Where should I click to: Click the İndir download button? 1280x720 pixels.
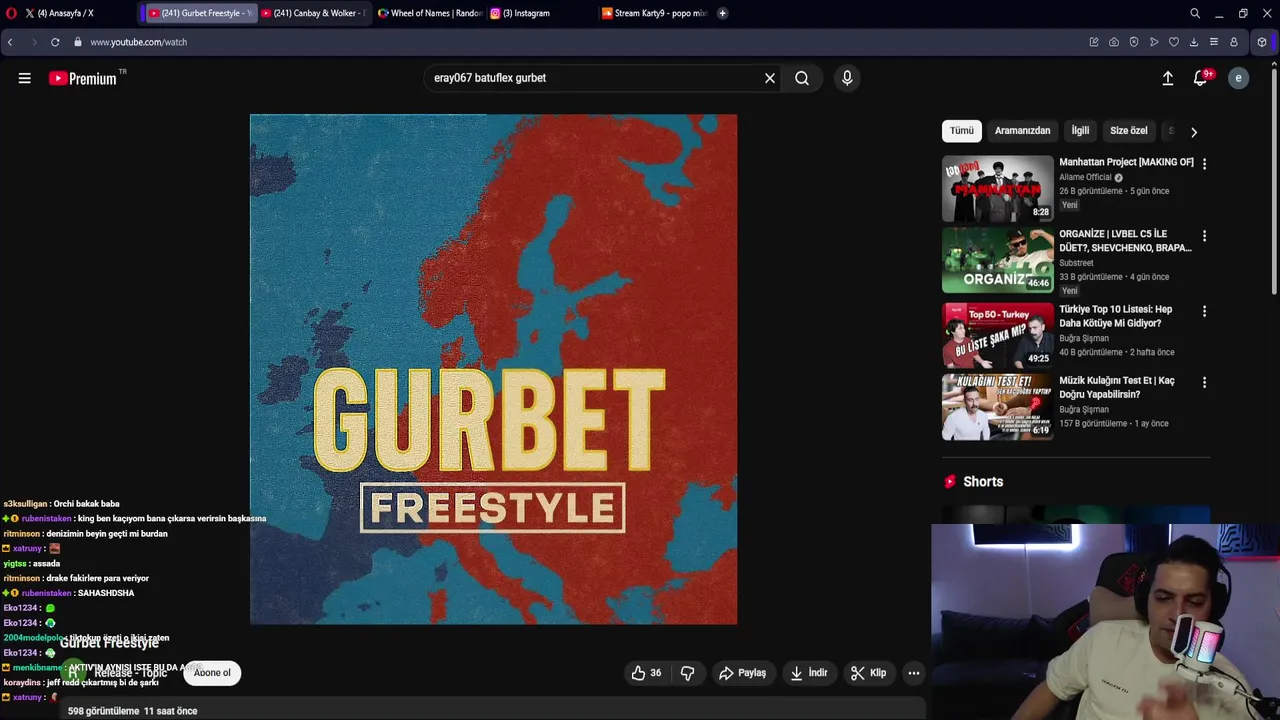[x=809, y=673]
